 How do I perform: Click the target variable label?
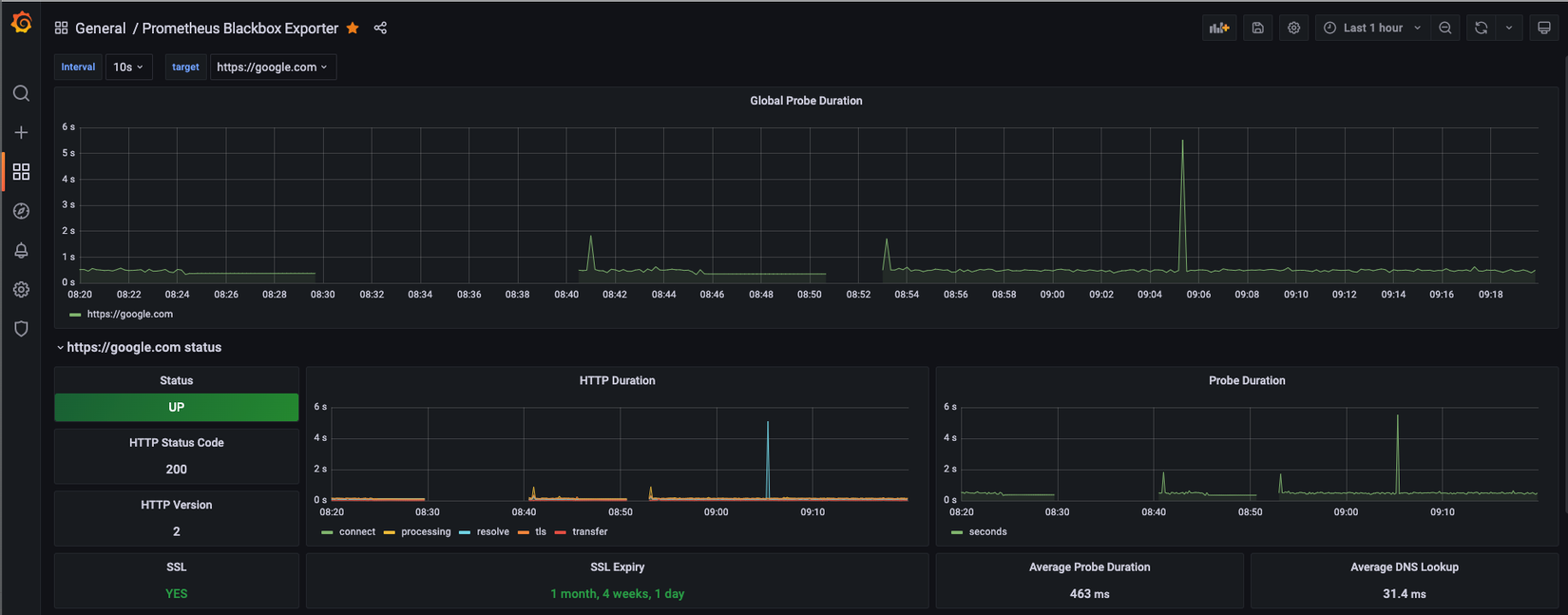click(x=185, y=67)
